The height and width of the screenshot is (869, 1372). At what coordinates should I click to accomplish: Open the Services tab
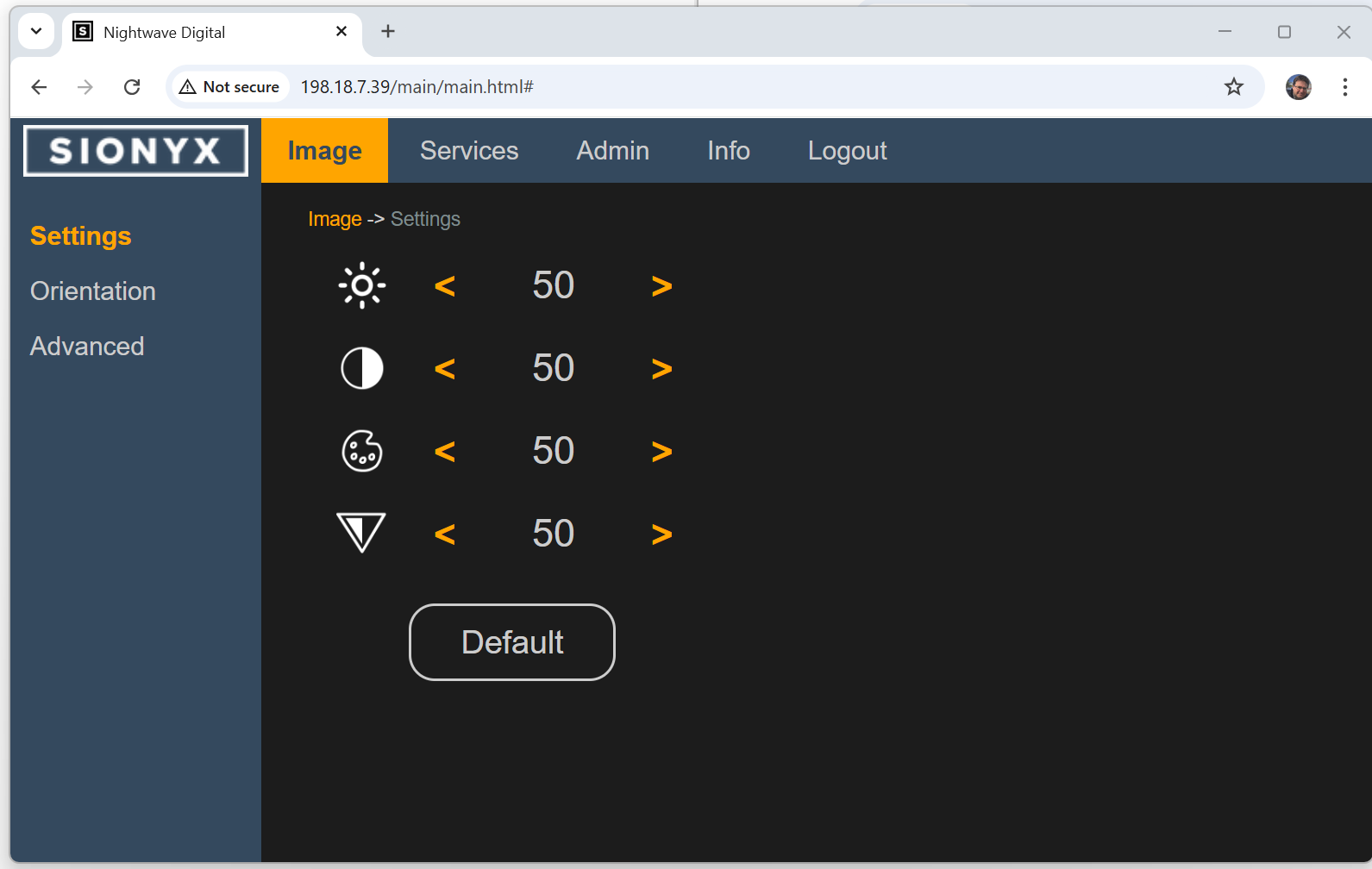pyautogui.click(x=469, y=151)
